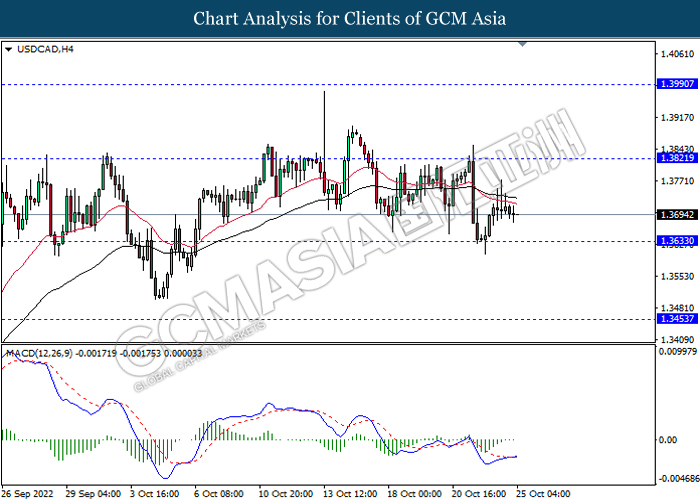Select the 1.38219 price level label
This screenshot has height=500, width=700.
point(677,158)
